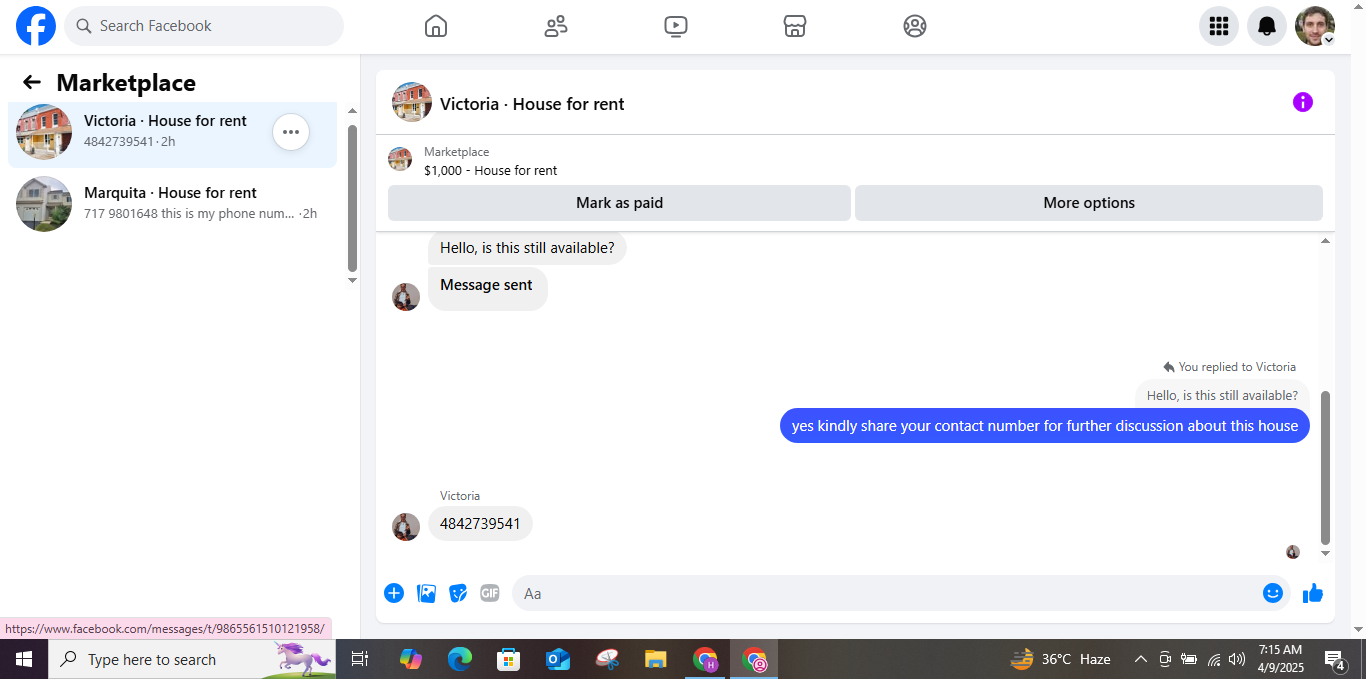The height and width of the screenshot is (679, 1366).
Task: Open the volume icon in system tray
Action: pyautogui.click(x=1237, y=659)
